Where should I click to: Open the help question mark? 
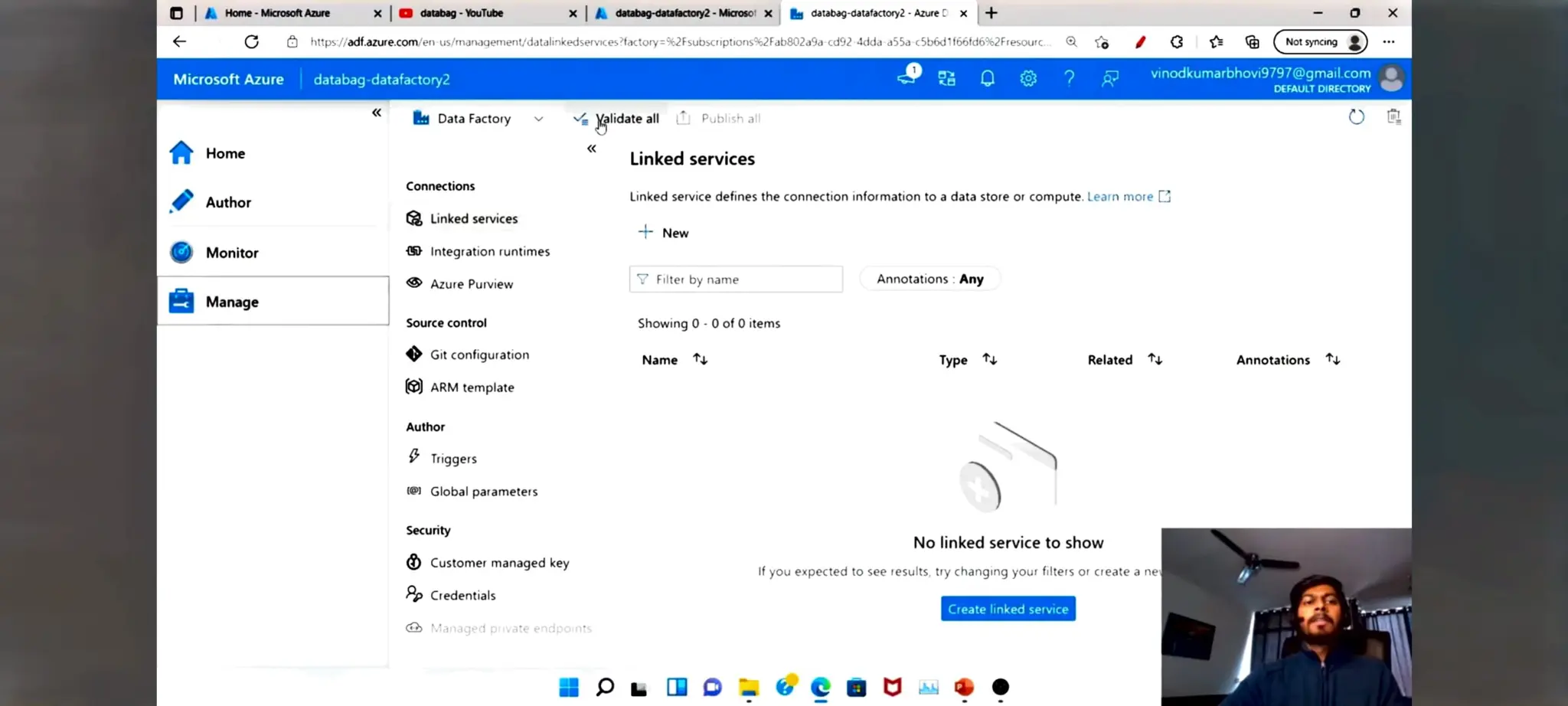[x=1069, y=78]
